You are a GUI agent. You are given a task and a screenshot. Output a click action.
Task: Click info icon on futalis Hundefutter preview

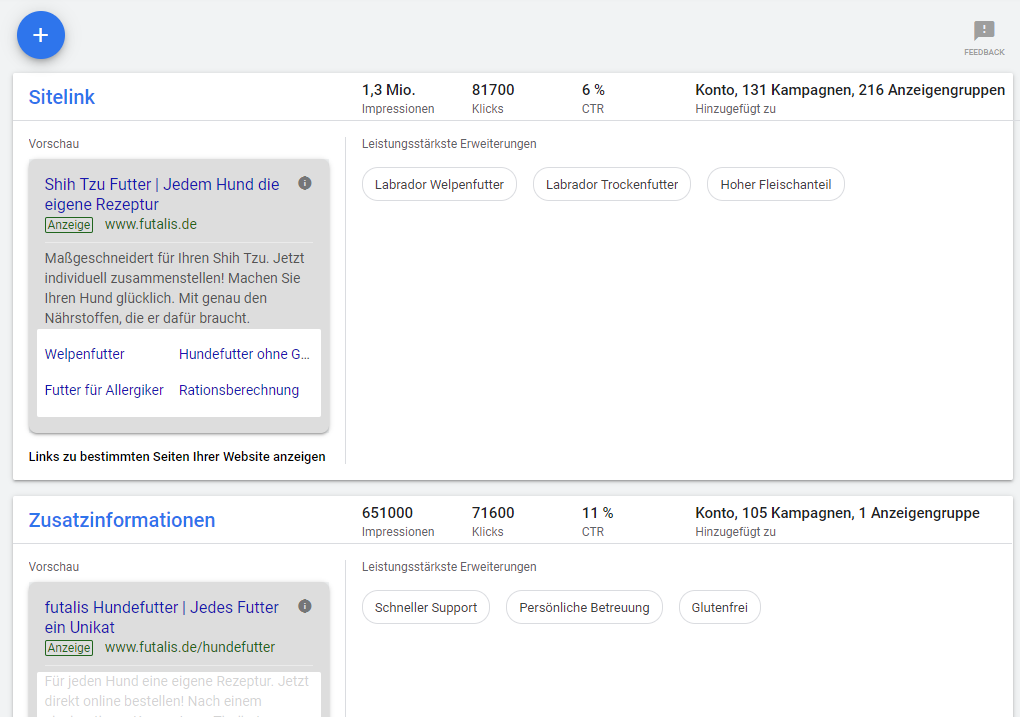tap(304, 606)
